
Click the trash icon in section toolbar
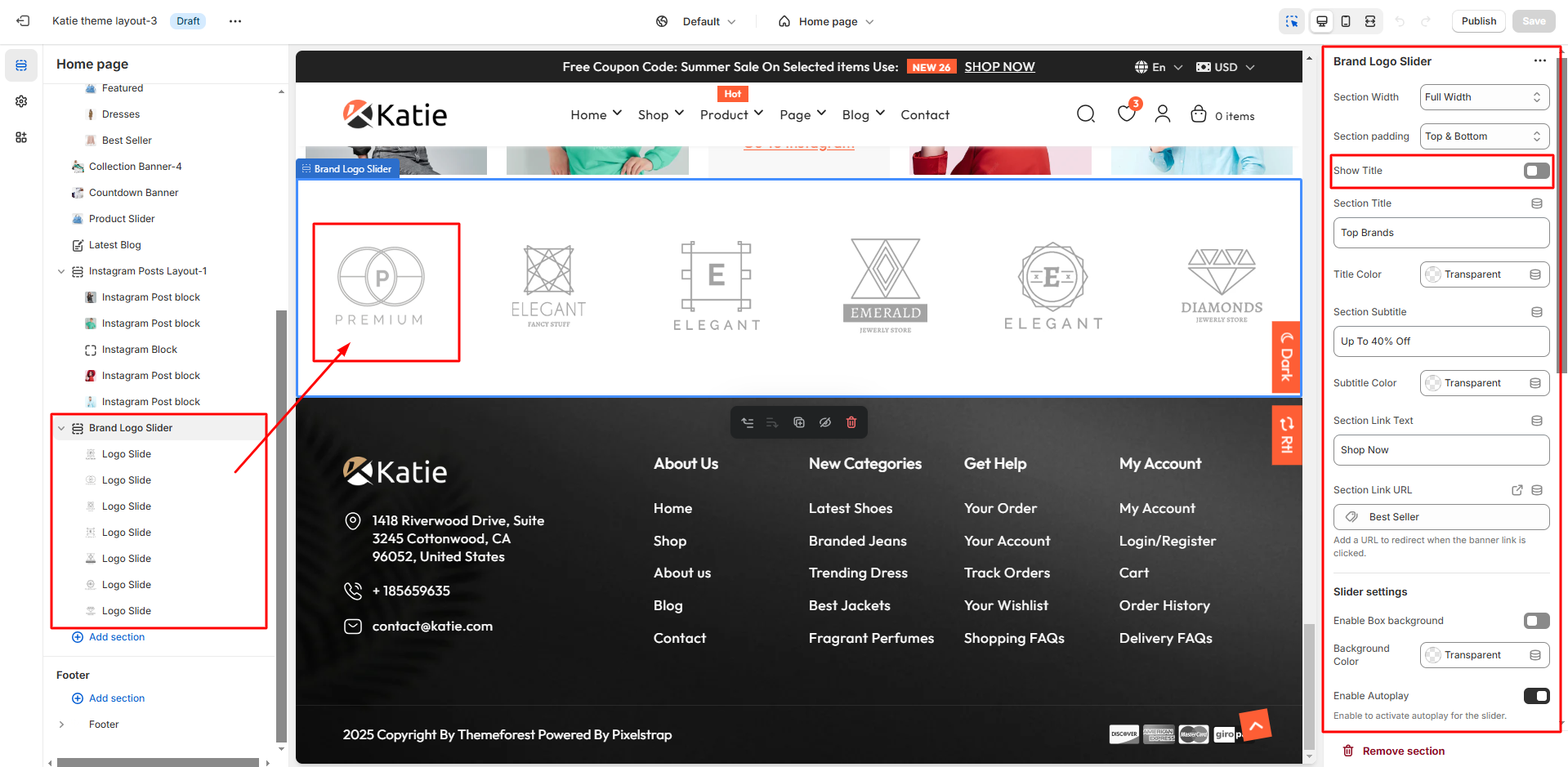point(851,422)
